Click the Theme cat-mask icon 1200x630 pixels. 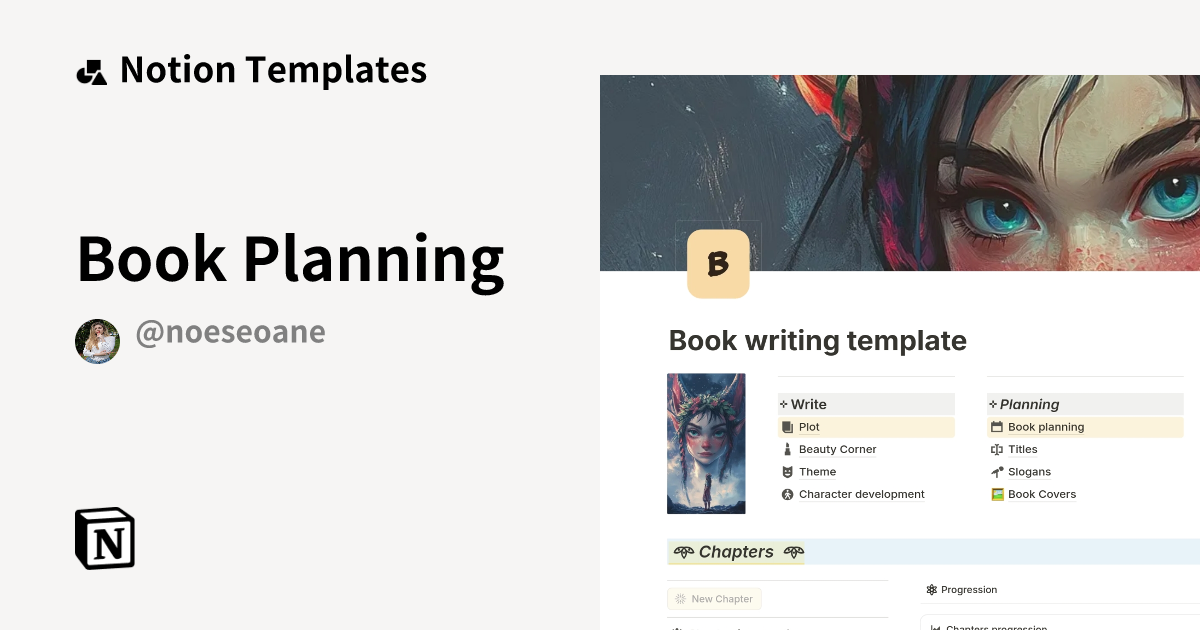[x=787, y=471]
